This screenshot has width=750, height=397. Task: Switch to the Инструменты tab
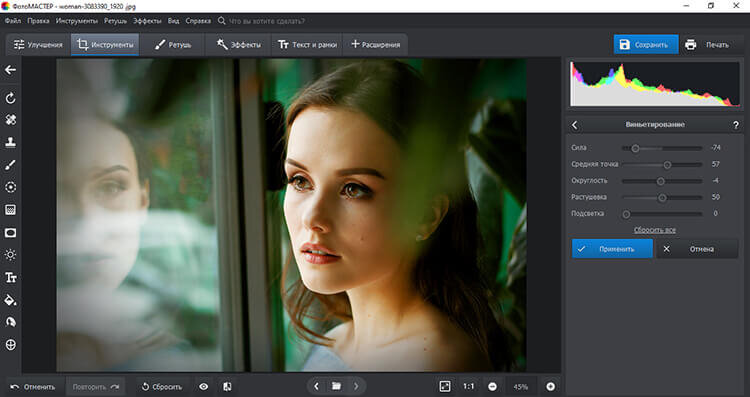point(105,44)
